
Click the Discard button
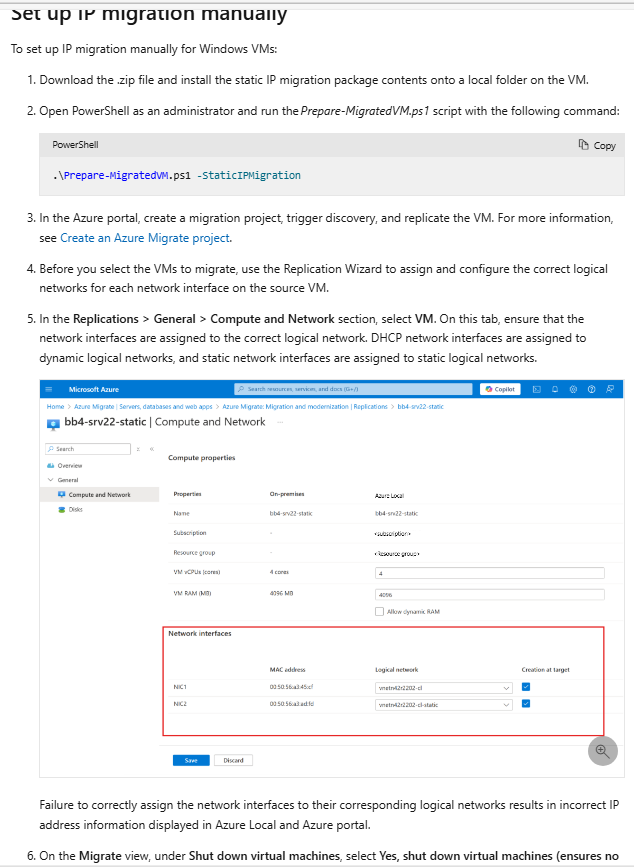(233, 760)
